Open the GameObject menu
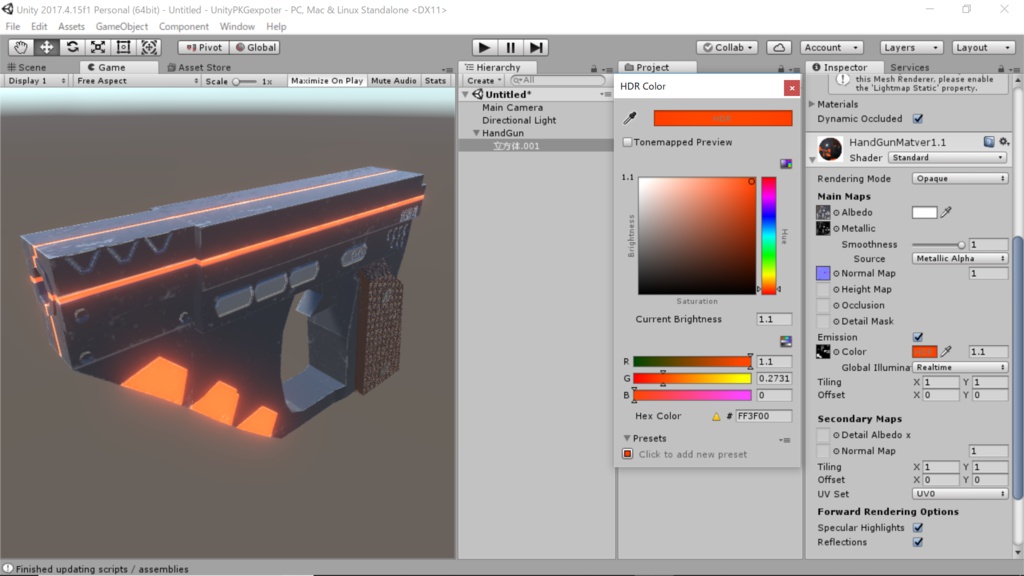The image size is (1024, 576). point(121,27)
